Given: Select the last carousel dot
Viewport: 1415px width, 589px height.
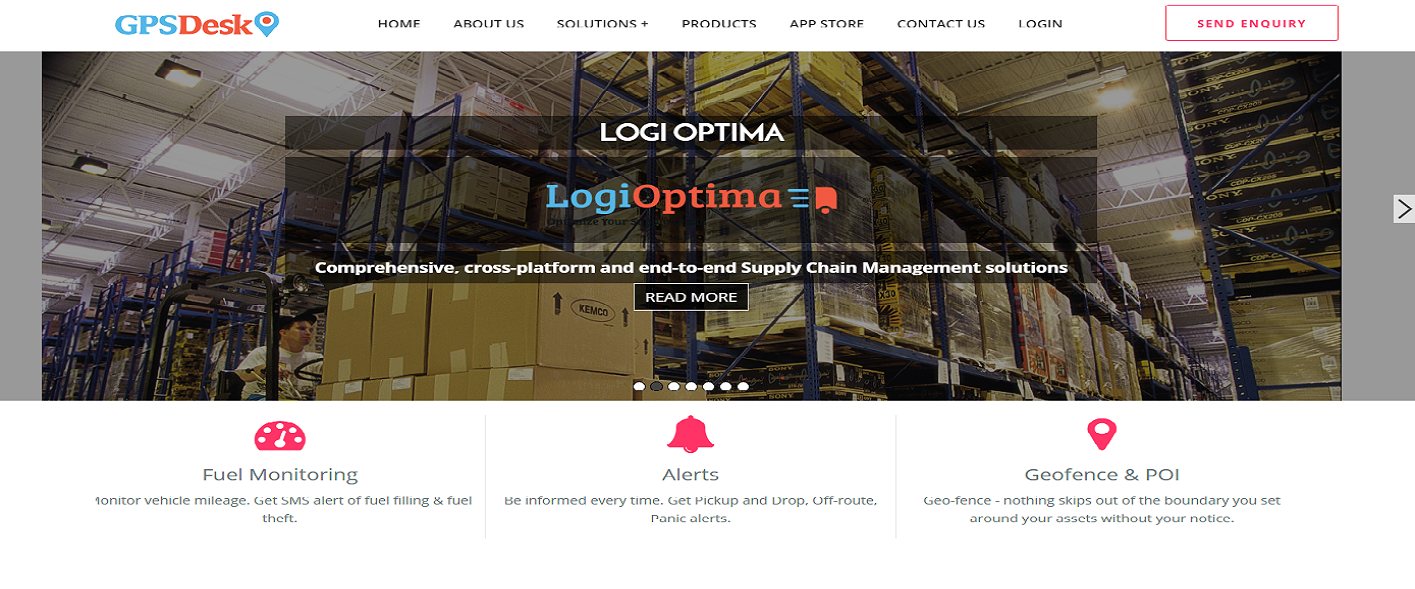Looking at the screenshot, I should pyautogui.click(x=743, y=386).
